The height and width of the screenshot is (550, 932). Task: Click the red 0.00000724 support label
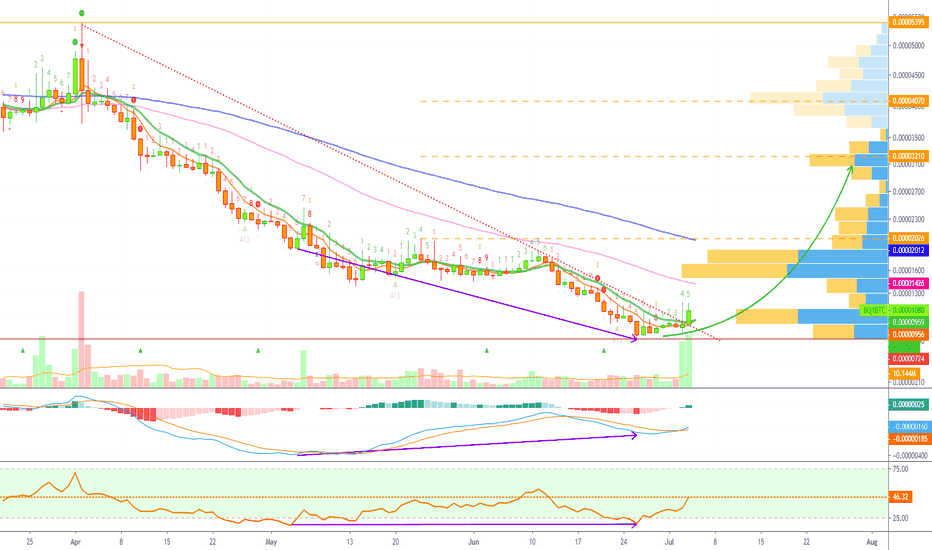pyautogui.click(x=909, y=359)
